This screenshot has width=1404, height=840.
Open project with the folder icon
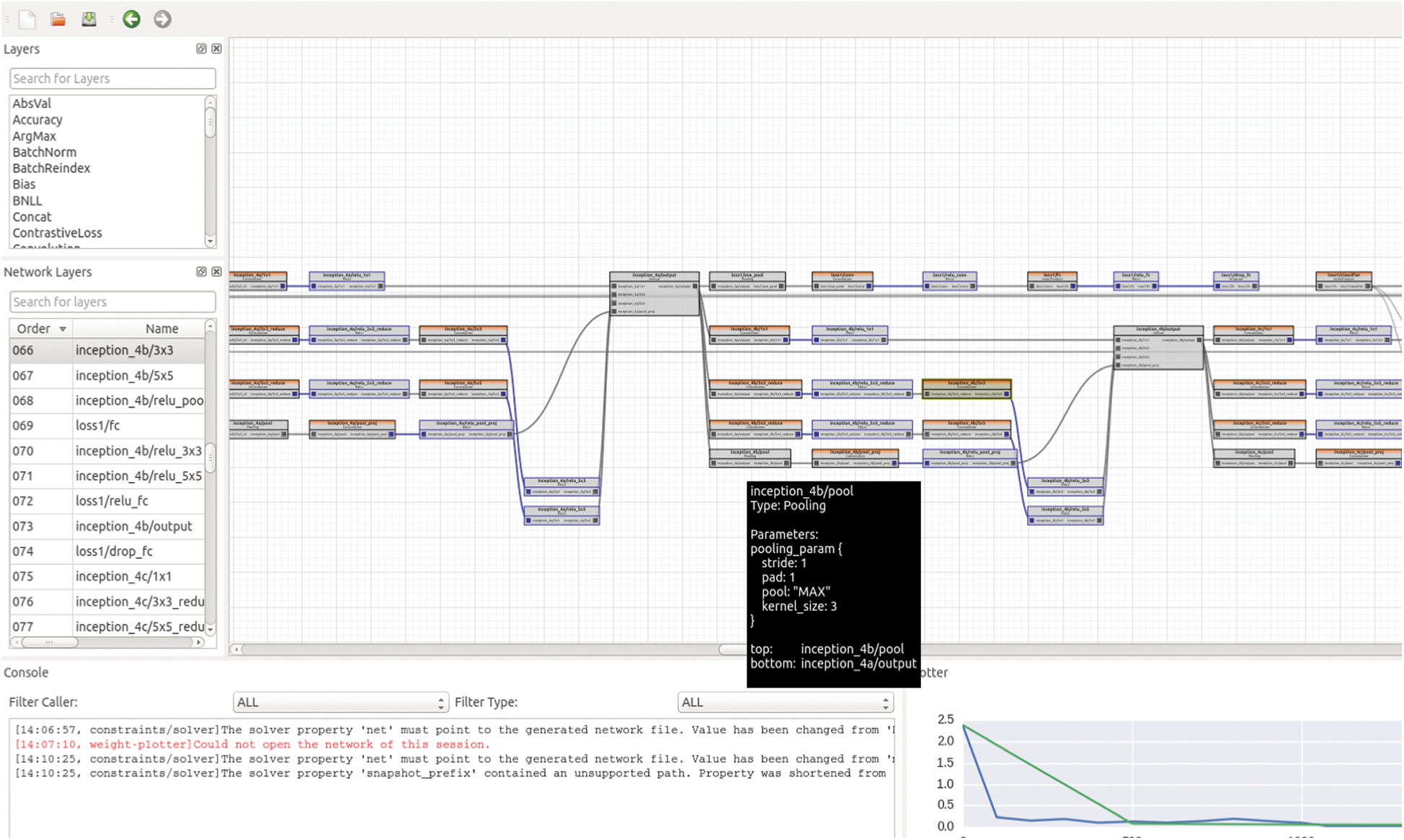tap(58, 19)
